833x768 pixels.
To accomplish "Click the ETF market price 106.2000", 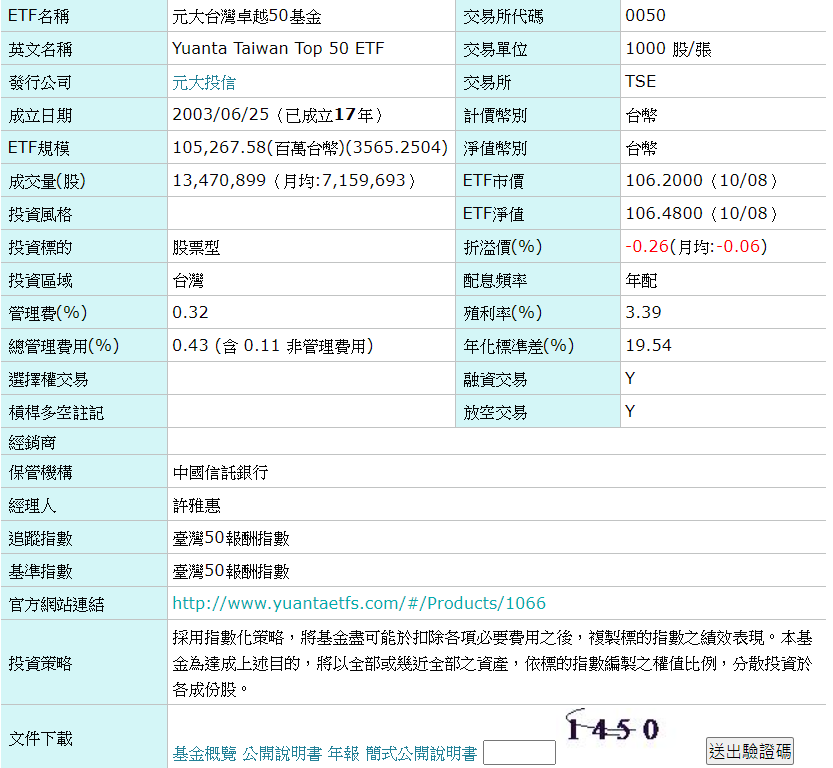I will click(664, 181).
